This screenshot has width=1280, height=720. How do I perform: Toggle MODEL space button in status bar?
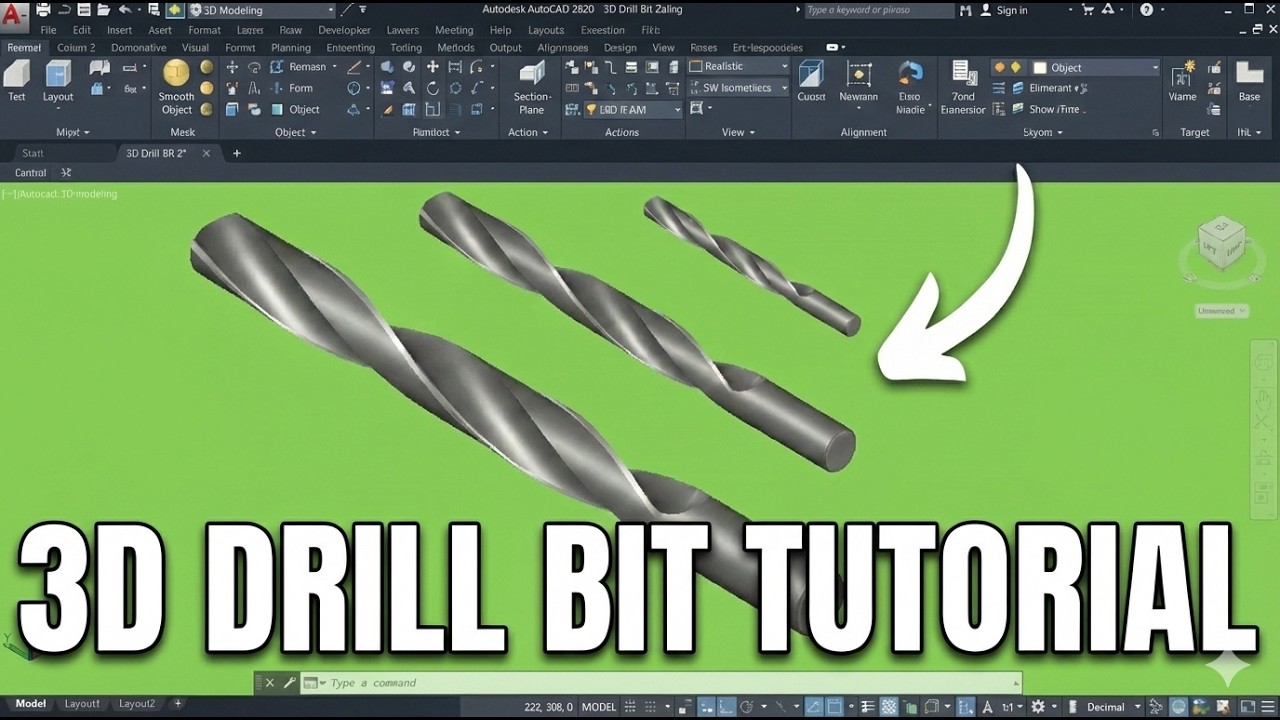599,707
